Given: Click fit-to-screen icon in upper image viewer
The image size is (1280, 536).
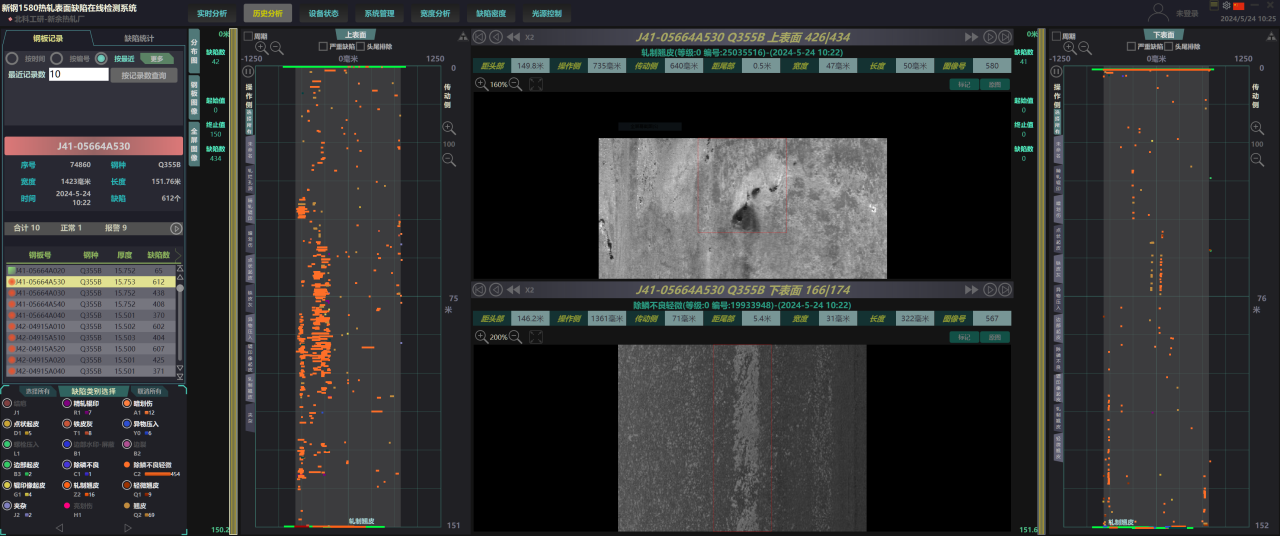Looking at the screenshot, I should coord(536,85).
